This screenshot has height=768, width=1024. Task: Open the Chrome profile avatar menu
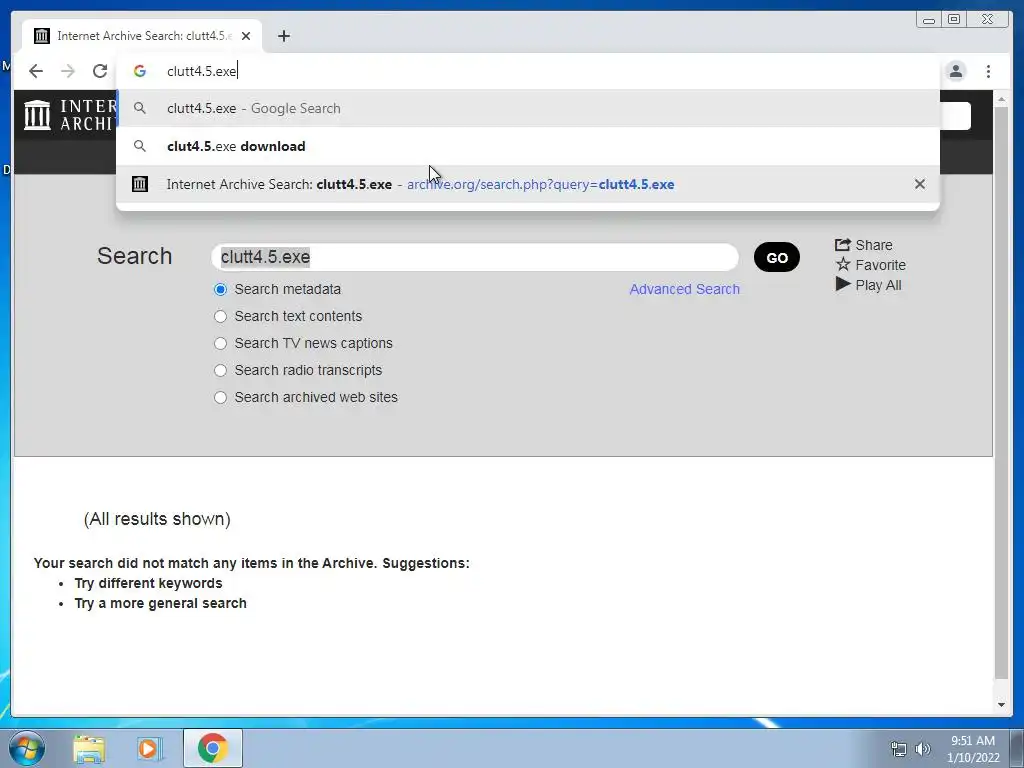(955, 71)
